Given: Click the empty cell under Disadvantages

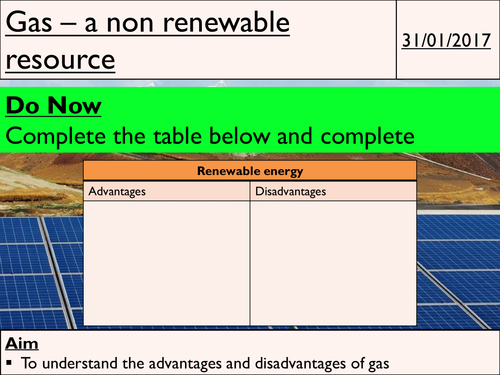Looking at the screenshot, I should (333, 263).
